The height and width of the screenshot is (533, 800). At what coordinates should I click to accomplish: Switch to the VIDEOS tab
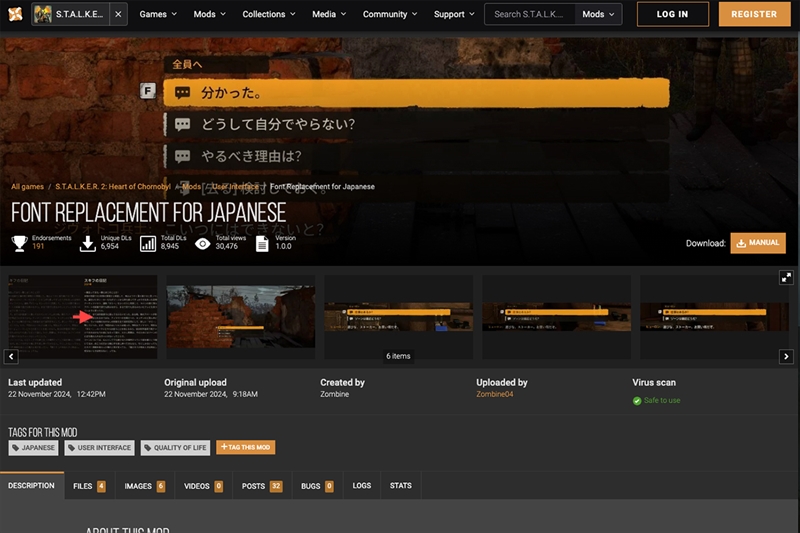pyautogui.click(x=204, y=486)
